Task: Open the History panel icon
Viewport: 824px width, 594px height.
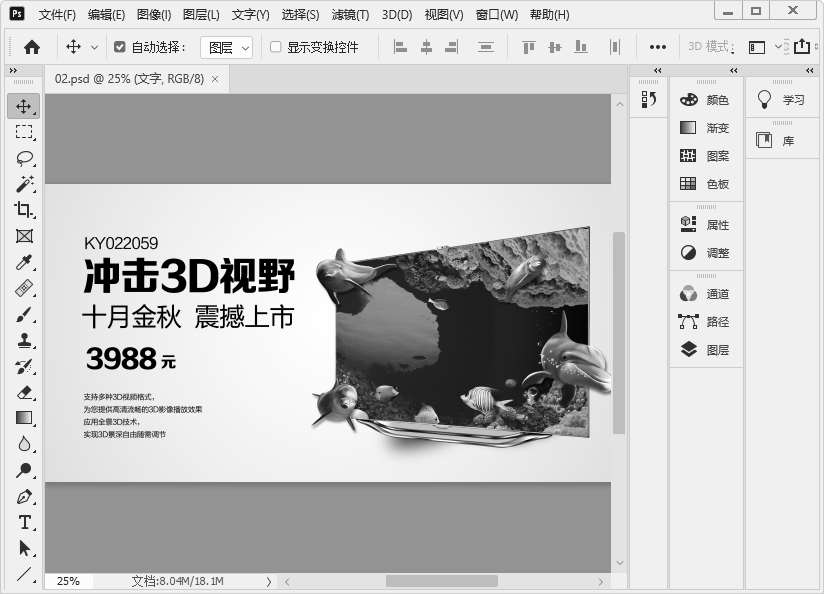Action: pos(648,100)
